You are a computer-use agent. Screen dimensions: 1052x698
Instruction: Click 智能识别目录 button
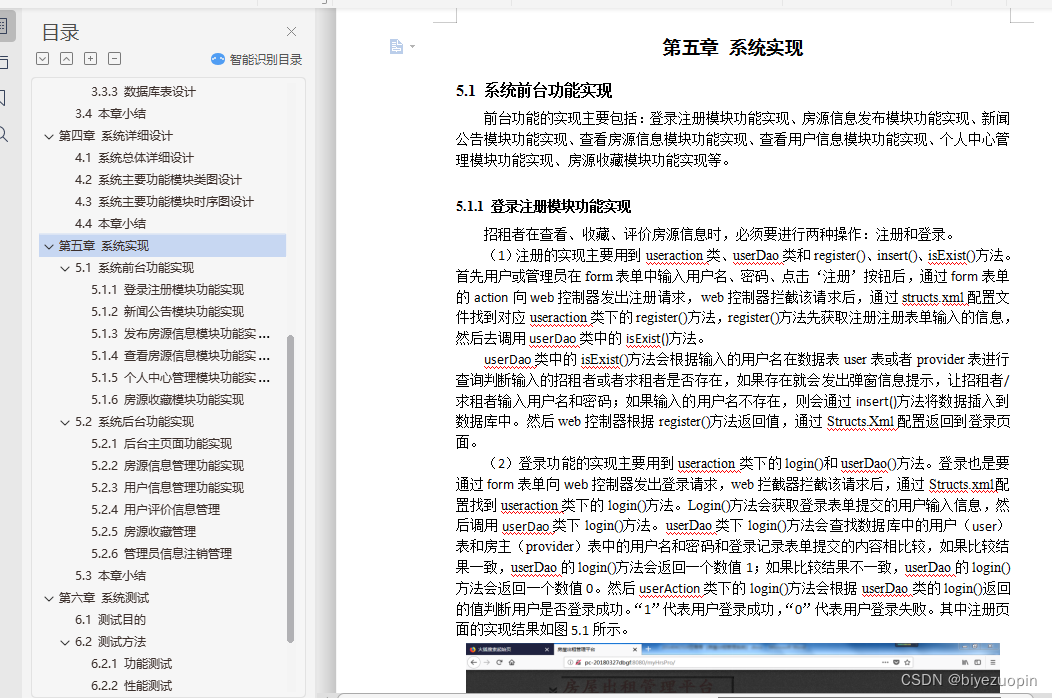(256, 59)
